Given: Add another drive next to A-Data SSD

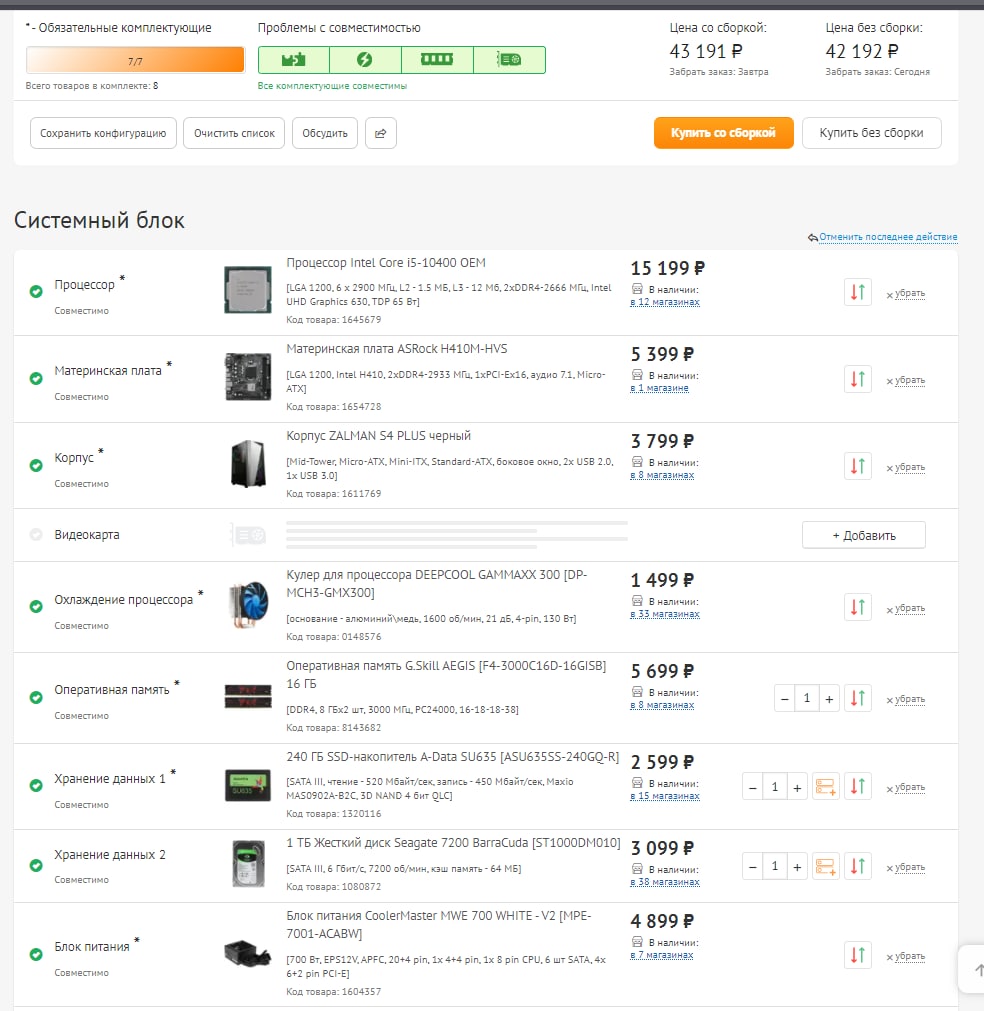Looking at the screenshot, I should (825, 786).
